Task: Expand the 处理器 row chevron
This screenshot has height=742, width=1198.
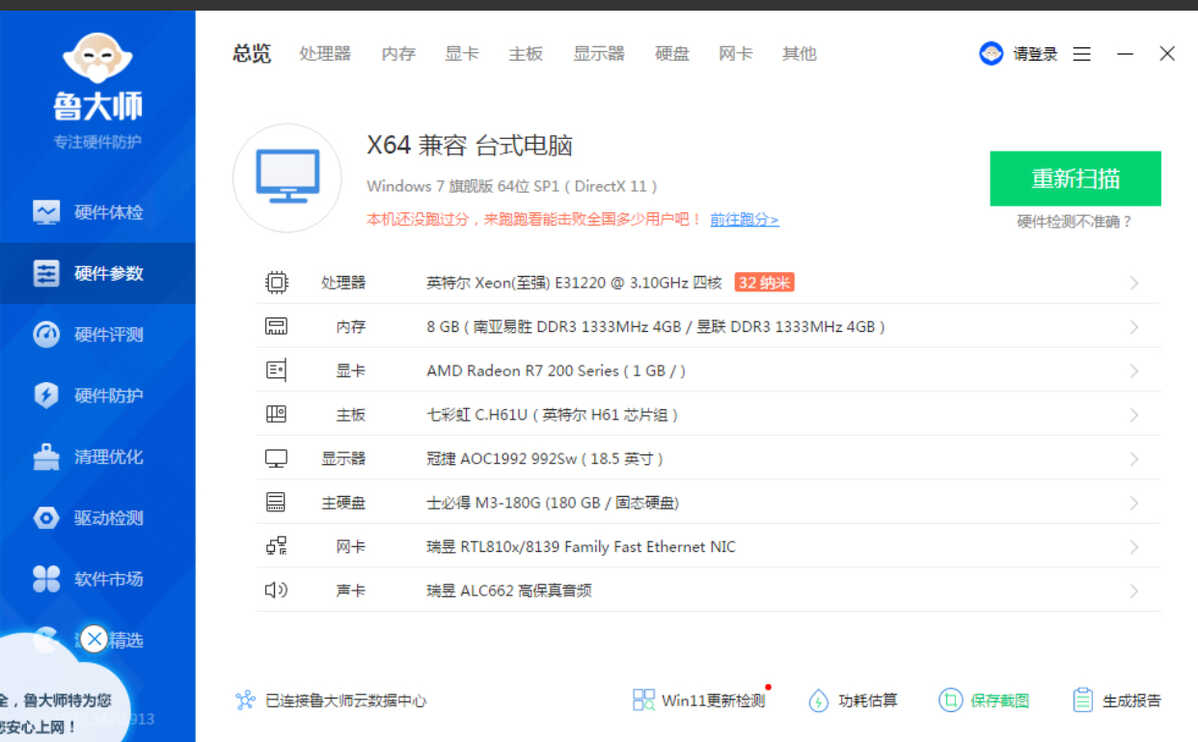Action: (x=1134, y=283)
